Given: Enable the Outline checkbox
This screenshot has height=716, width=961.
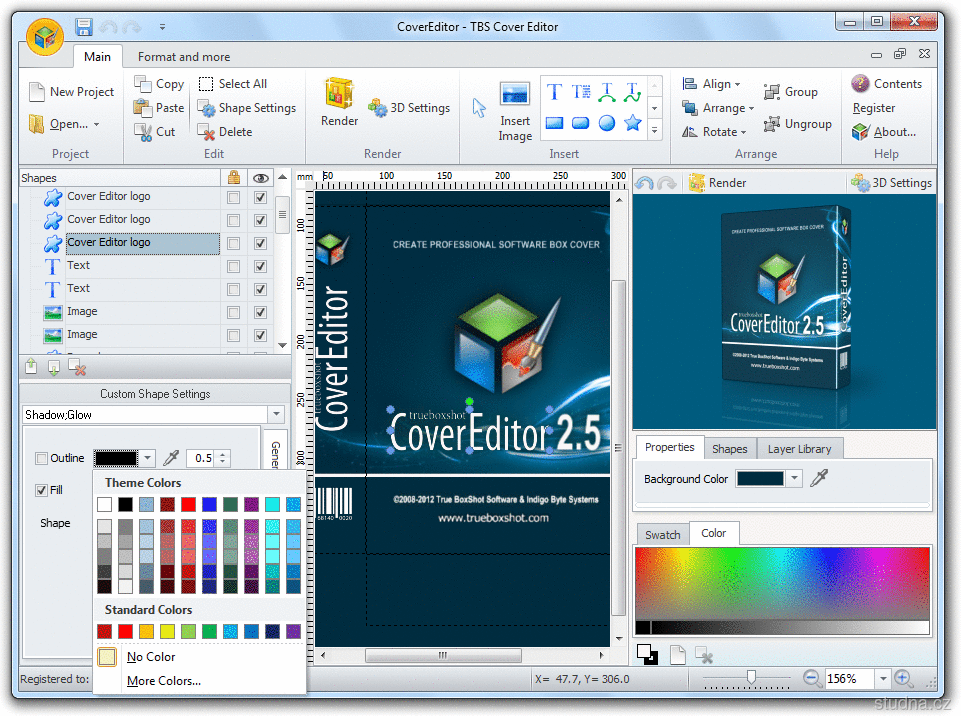Looking at the screenshot, I should point(41,459).
